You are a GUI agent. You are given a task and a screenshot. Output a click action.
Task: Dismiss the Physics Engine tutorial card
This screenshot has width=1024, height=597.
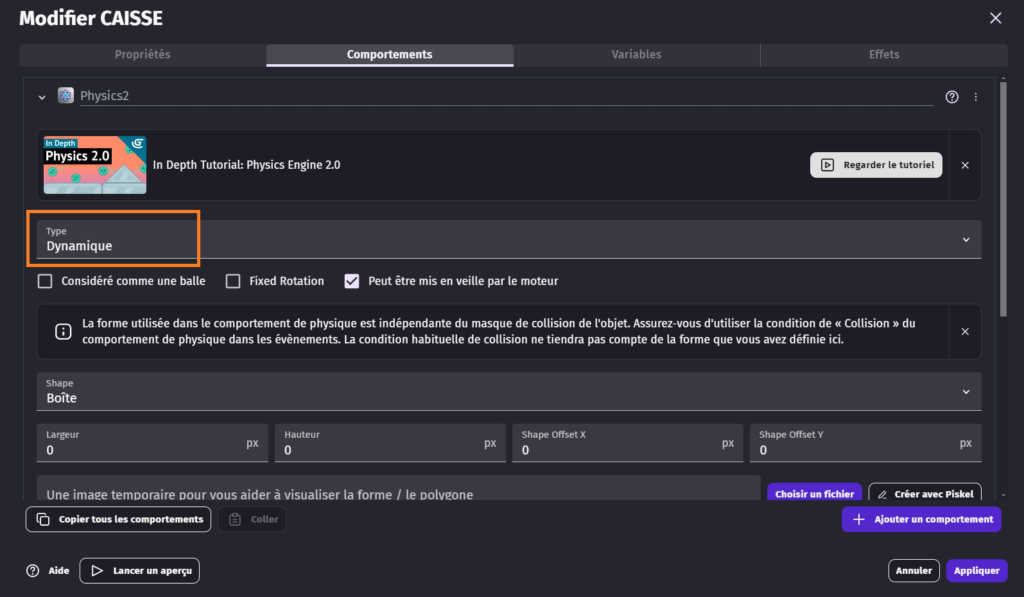click(x=965, y=165)
